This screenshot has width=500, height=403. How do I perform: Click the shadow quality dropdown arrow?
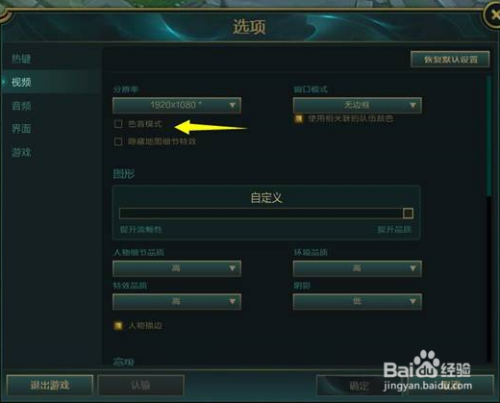point(413,301)
